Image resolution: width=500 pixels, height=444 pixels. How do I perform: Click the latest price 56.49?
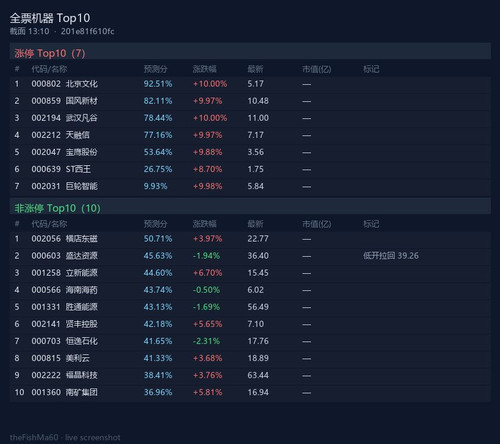(x=258, y=307)
